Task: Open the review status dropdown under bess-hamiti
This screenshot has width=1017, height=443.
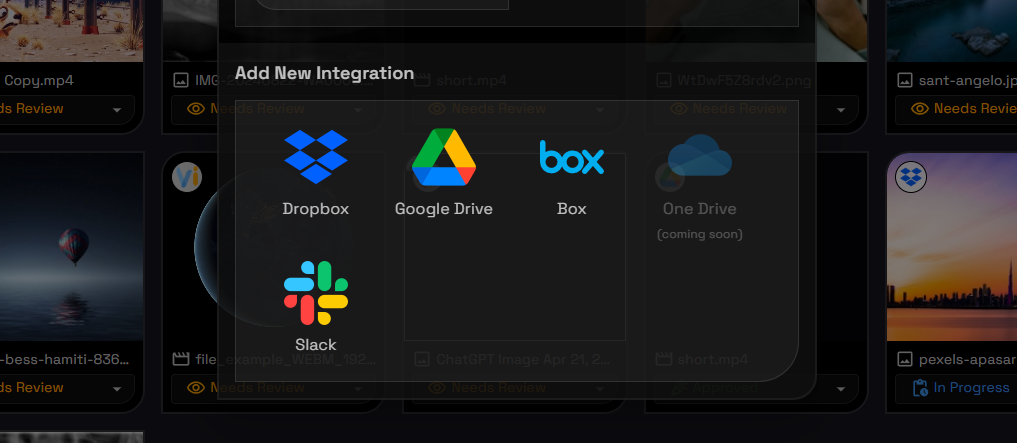Action: point(65,388)
